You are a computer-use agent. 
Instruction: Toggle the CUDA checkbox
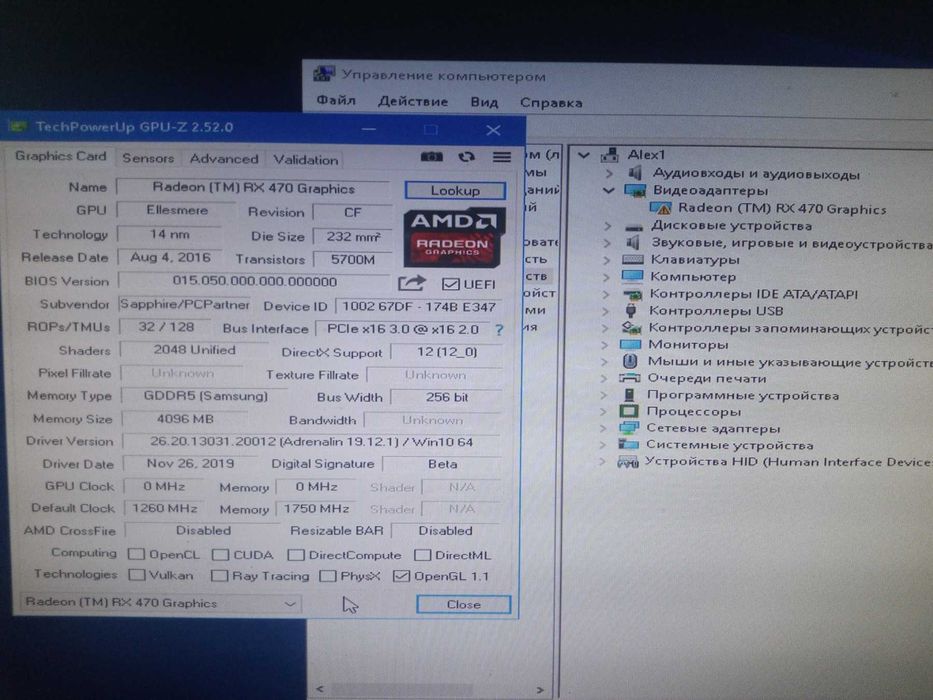(x=220, y=555)
